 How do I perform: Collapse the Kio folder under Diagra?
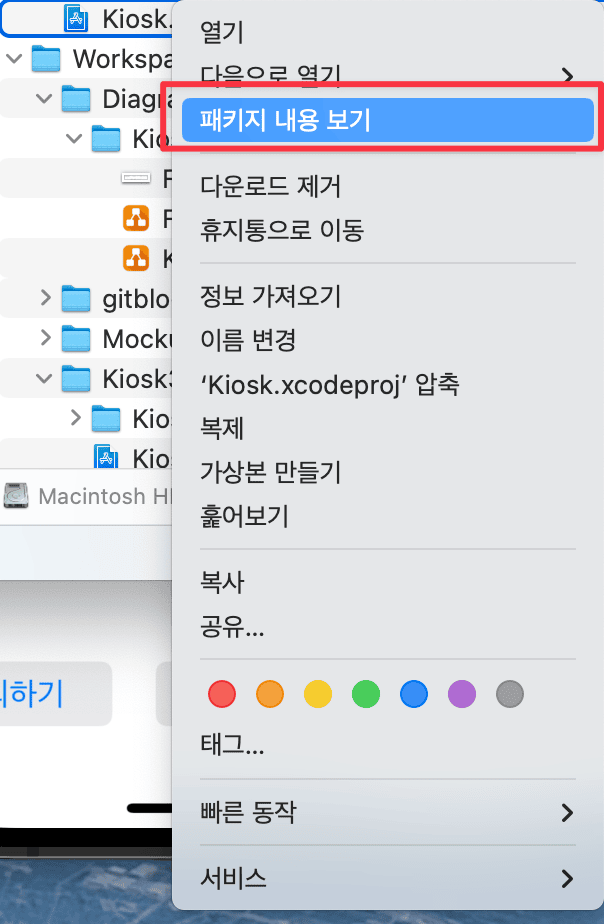[x=74, y=139]
